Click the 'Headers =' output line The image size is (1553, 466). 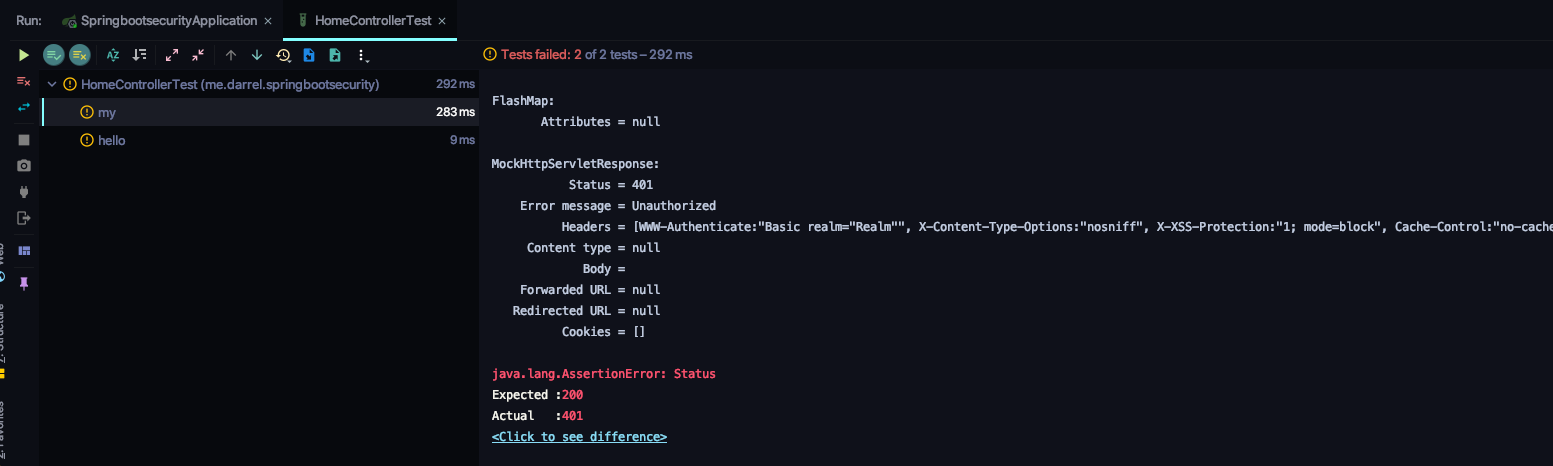1056,227
